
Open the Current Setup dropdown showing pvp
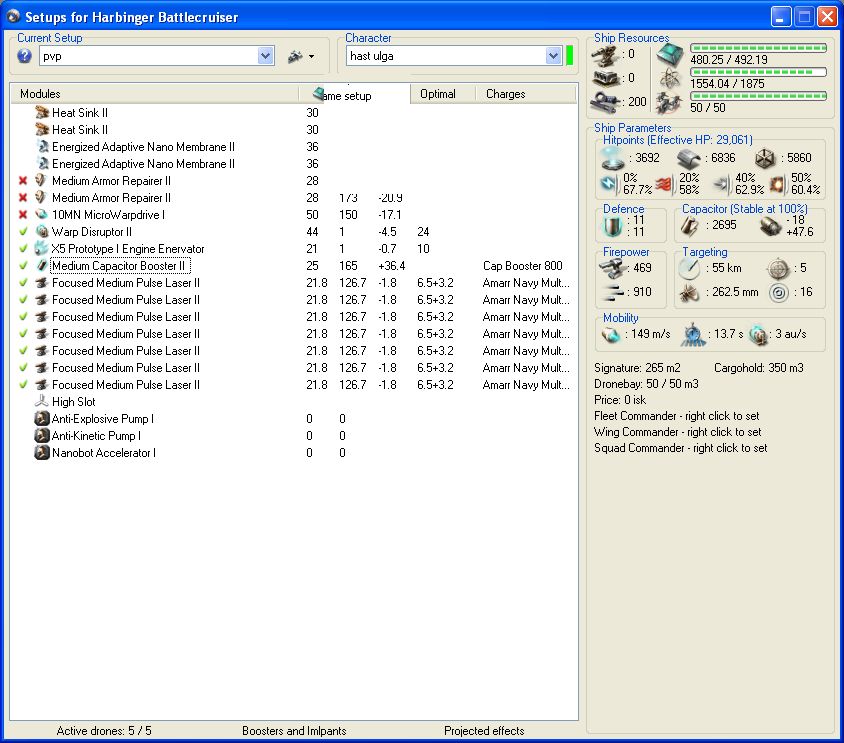click(x=265, y=56)
